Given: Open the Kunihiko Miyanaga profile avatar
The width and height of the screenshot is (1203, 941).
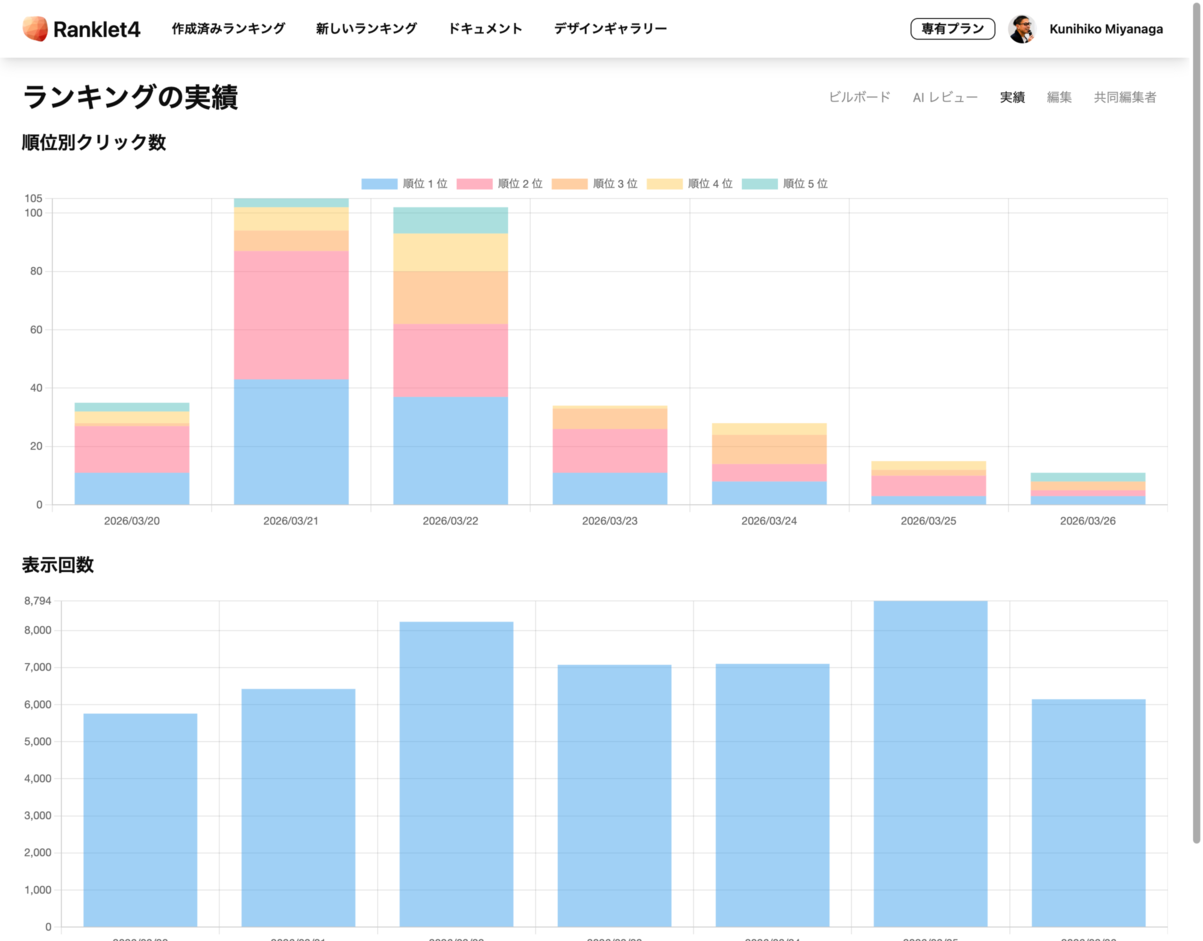Looking at the screenshot, I should (1021, 29).
